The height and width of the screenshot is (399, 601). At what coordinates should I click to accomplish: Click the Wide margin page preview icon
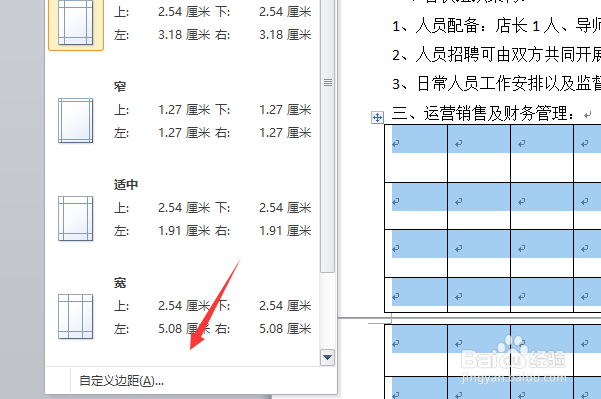tap(76, 317)
